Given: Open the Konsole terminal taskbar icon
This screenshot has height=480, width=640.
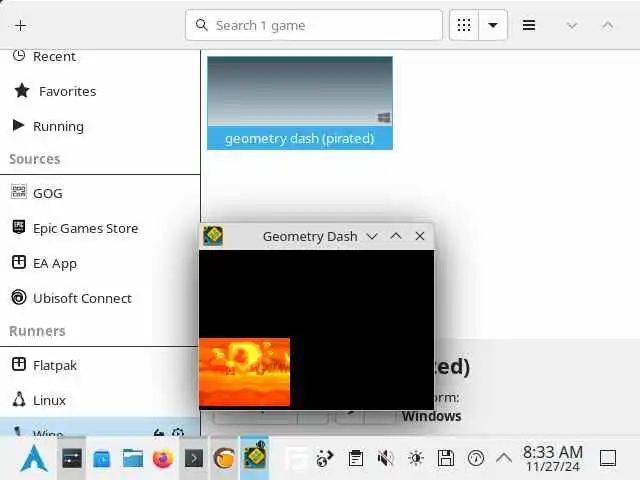Looking at the screenshot, I should [194, 458].
